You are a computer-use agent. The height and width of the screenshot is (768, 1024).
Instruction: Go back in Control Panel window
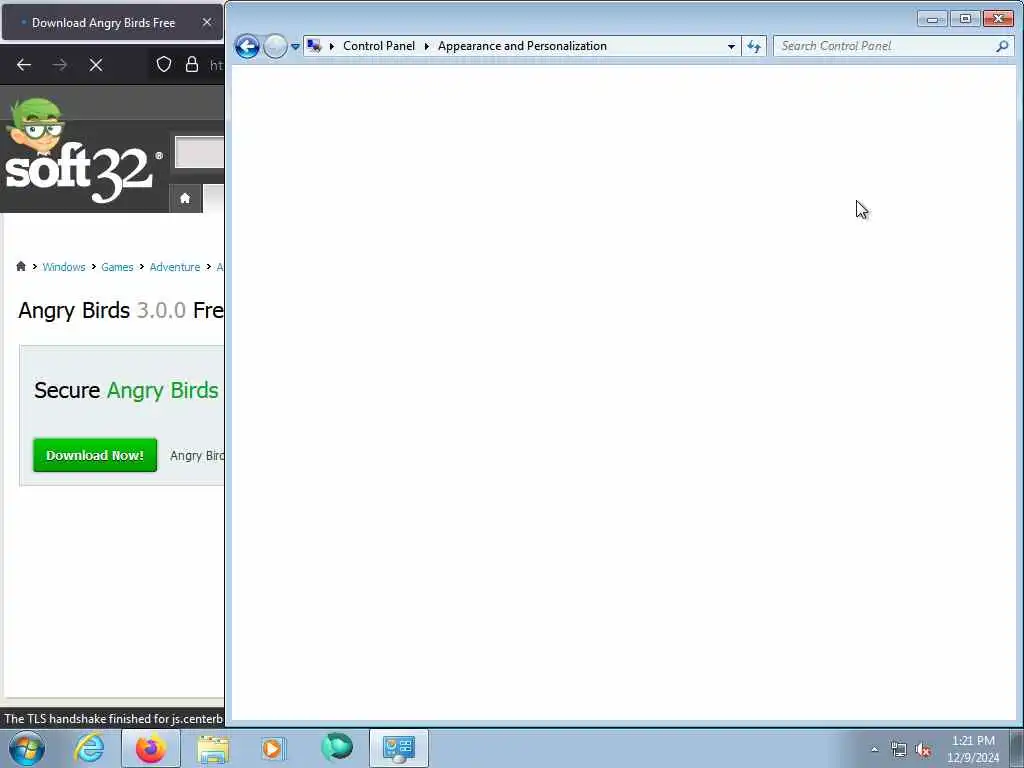click(247, 46)
